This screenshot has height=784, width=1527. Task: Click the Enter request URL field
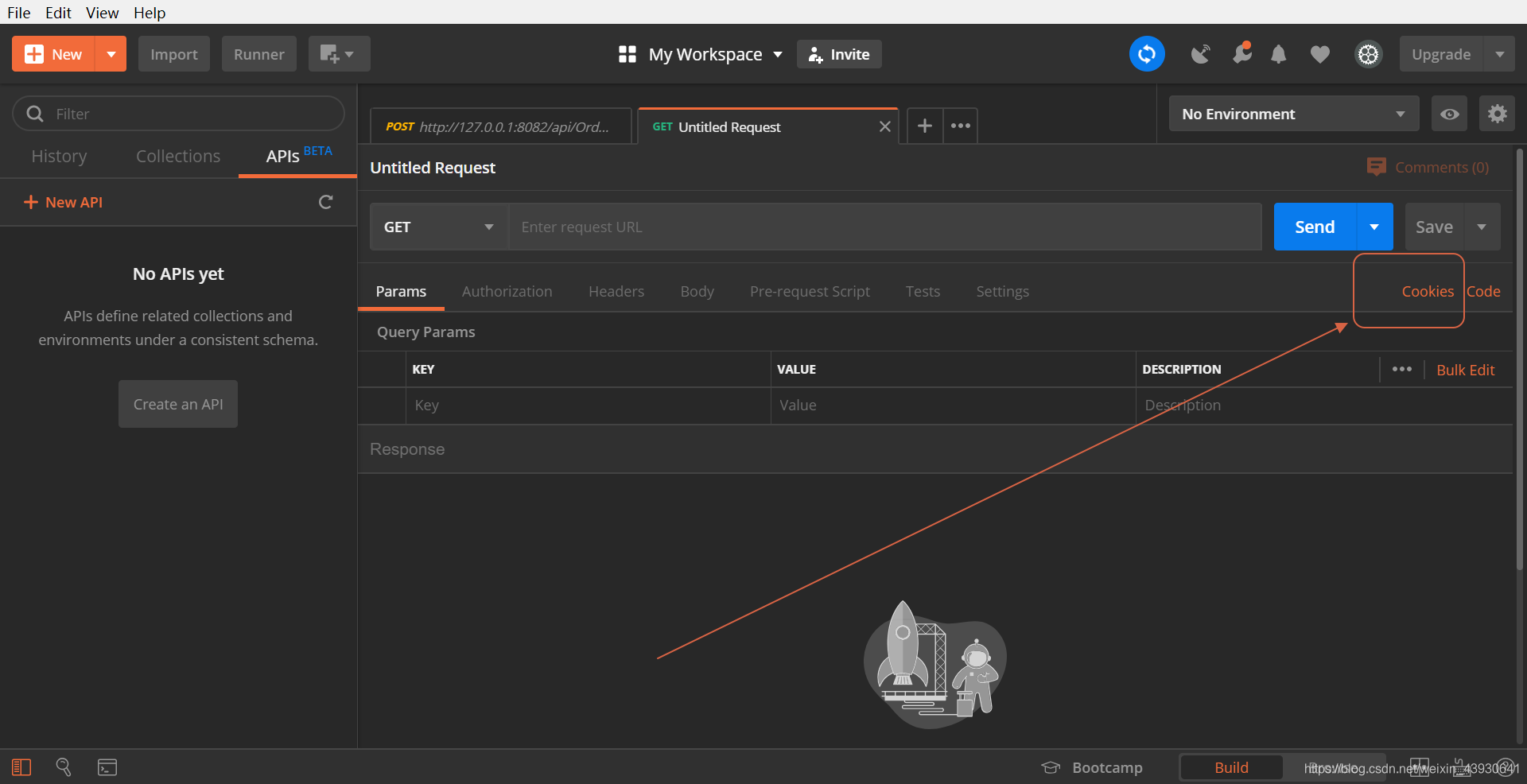pyautogui.click(x=884, y=227)
